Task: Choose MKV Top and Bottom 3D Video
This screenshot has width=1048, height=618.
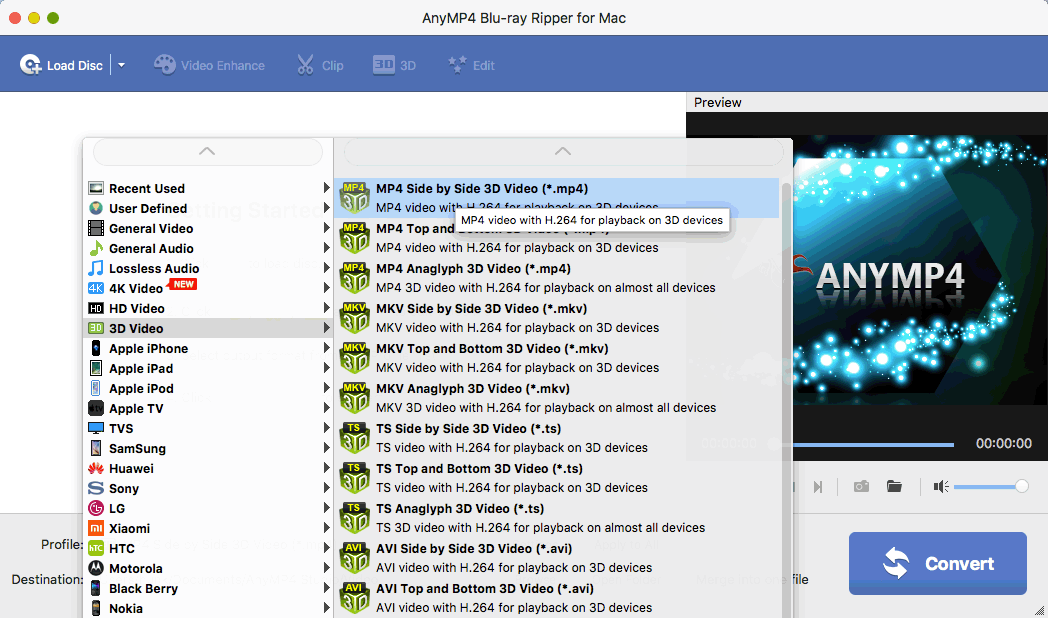Action: 557,358
